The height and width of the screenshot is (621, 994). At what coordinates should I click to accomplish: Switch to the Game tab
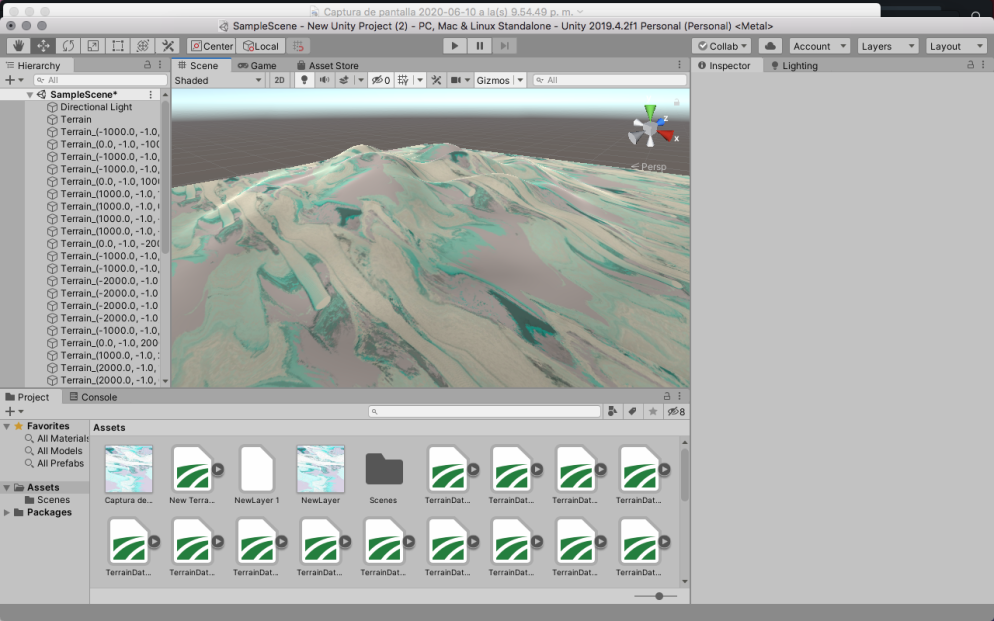[x=257, y=65]
